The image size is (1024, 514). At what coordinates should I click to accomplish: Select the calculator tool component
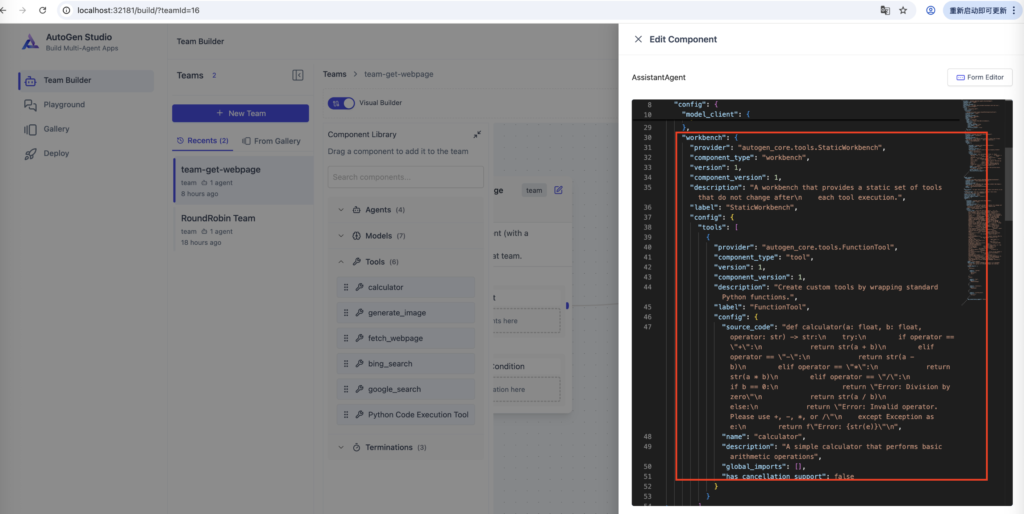406,287
